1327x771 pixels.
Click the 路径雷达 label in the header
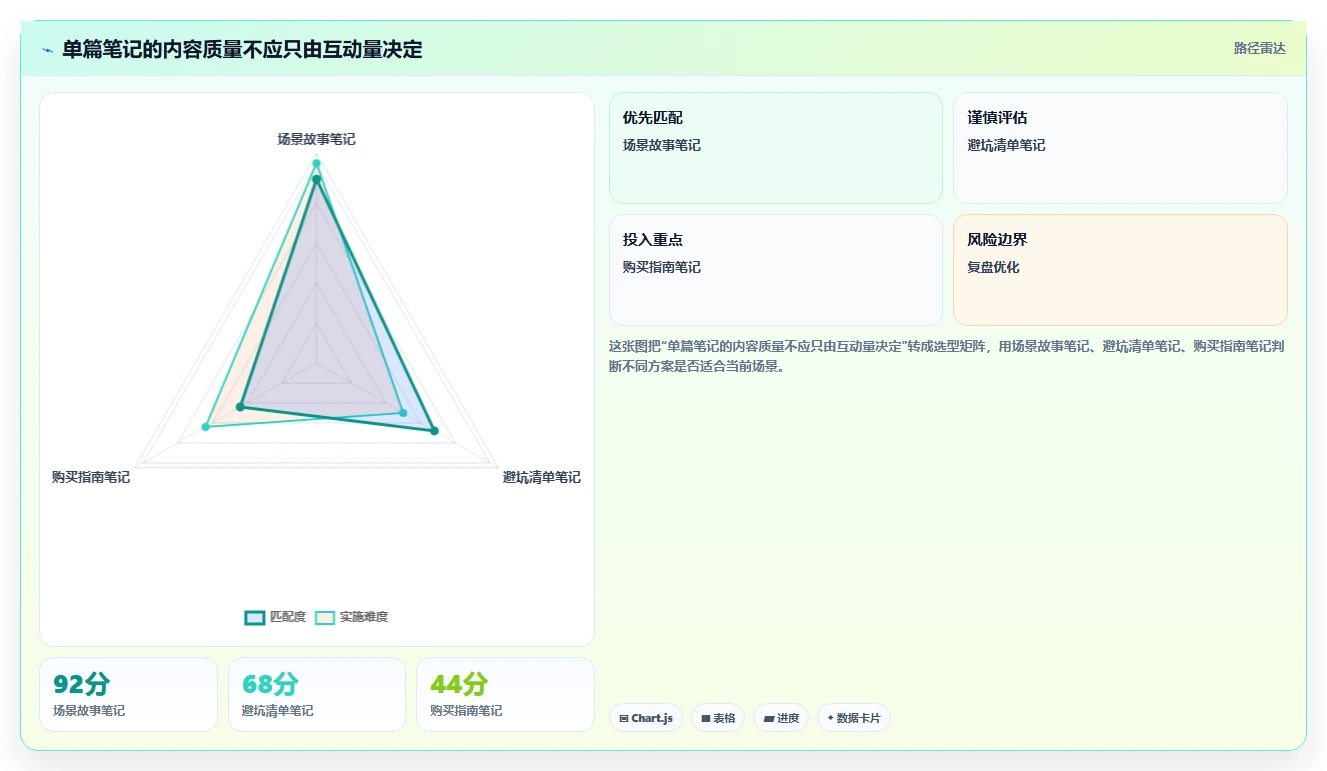tap(1259, 48)
